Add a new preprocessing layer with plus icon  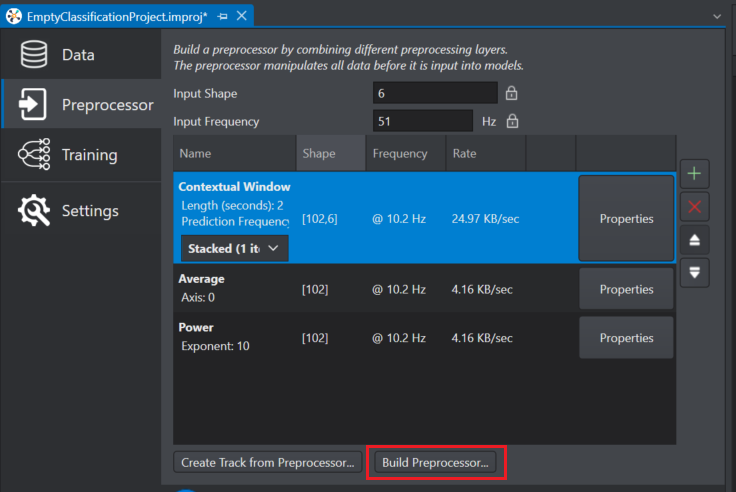pos(694,174)
